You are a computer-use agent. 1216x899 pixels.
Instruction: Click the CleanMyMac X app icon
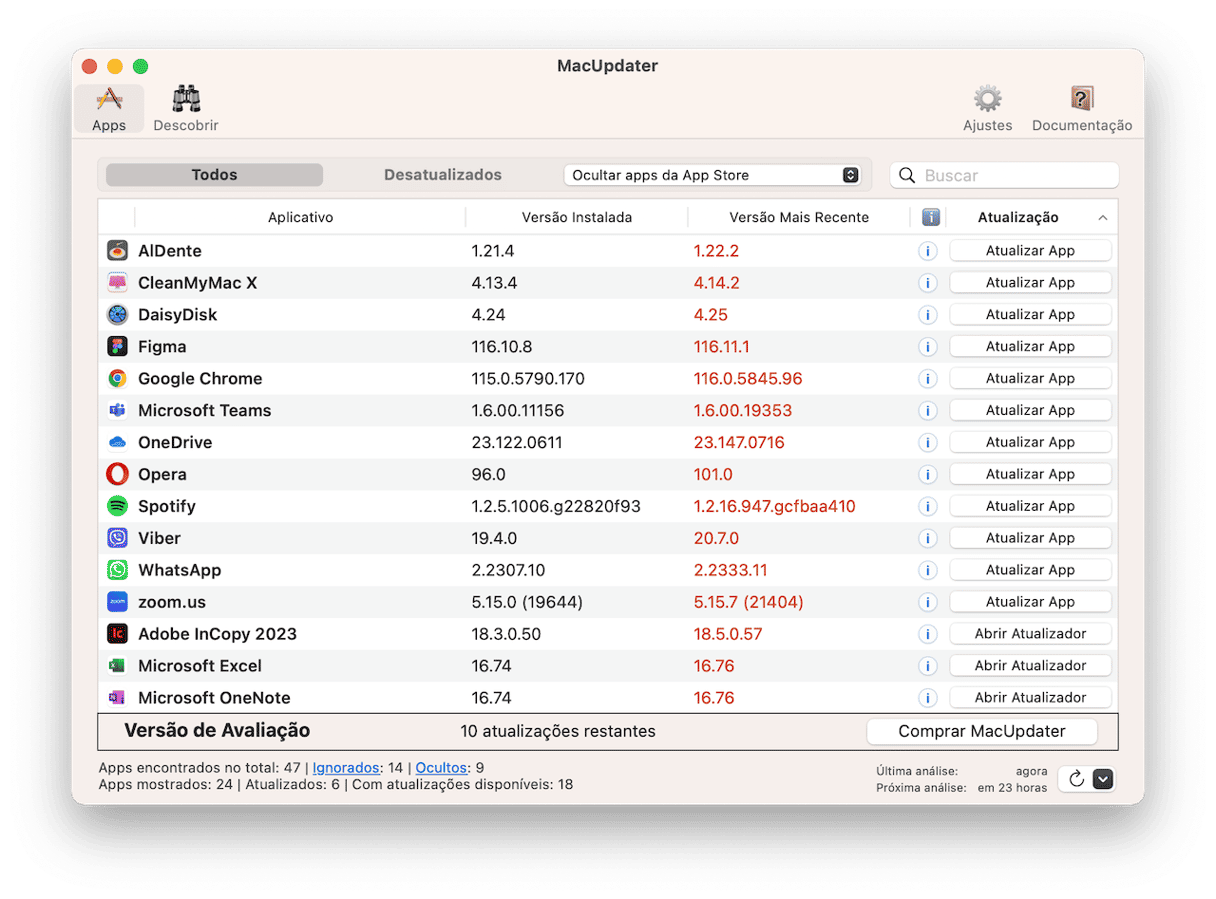118,283
